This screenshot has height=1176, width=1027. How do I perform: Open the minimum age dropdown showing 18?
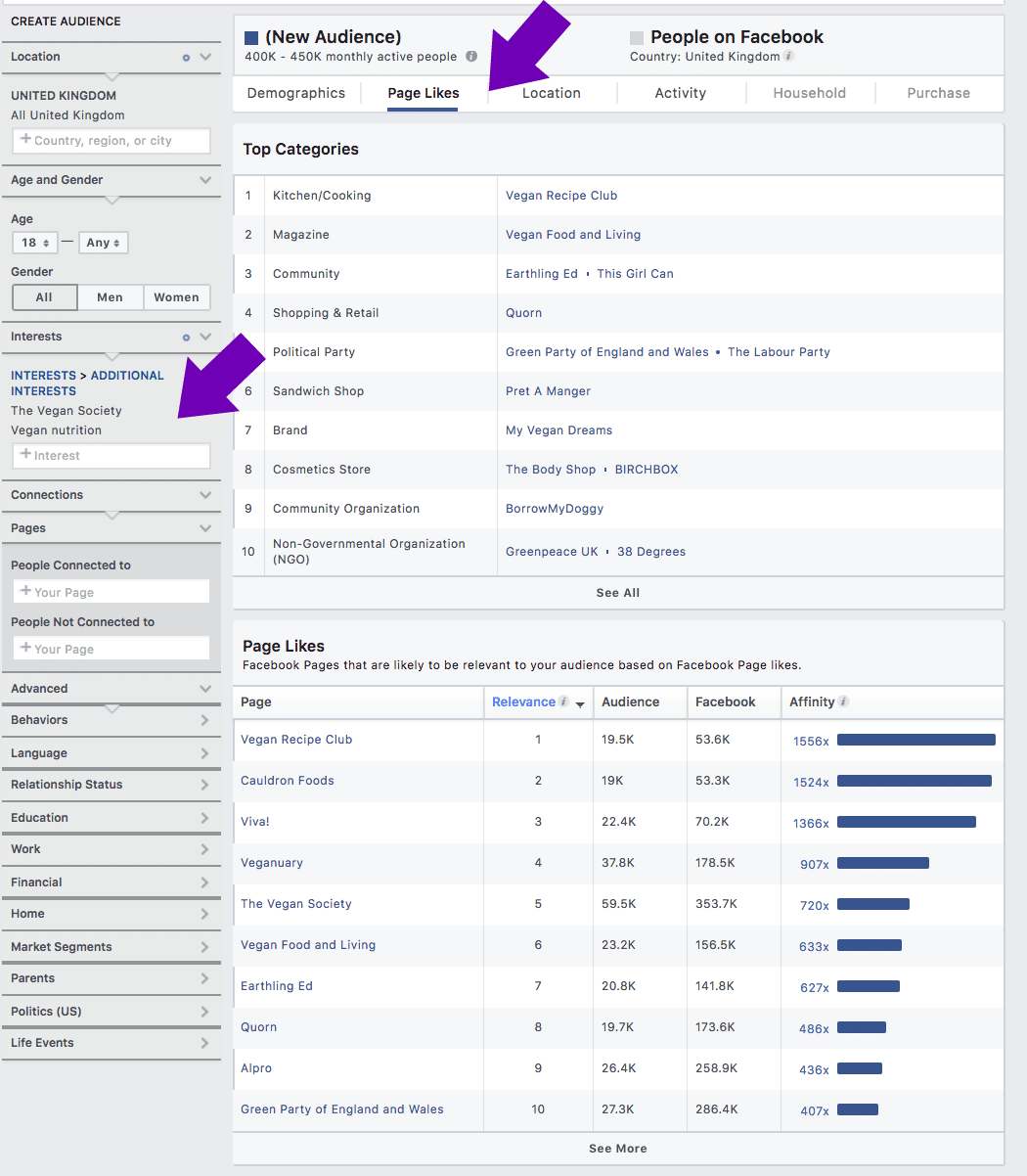(34, 243)
